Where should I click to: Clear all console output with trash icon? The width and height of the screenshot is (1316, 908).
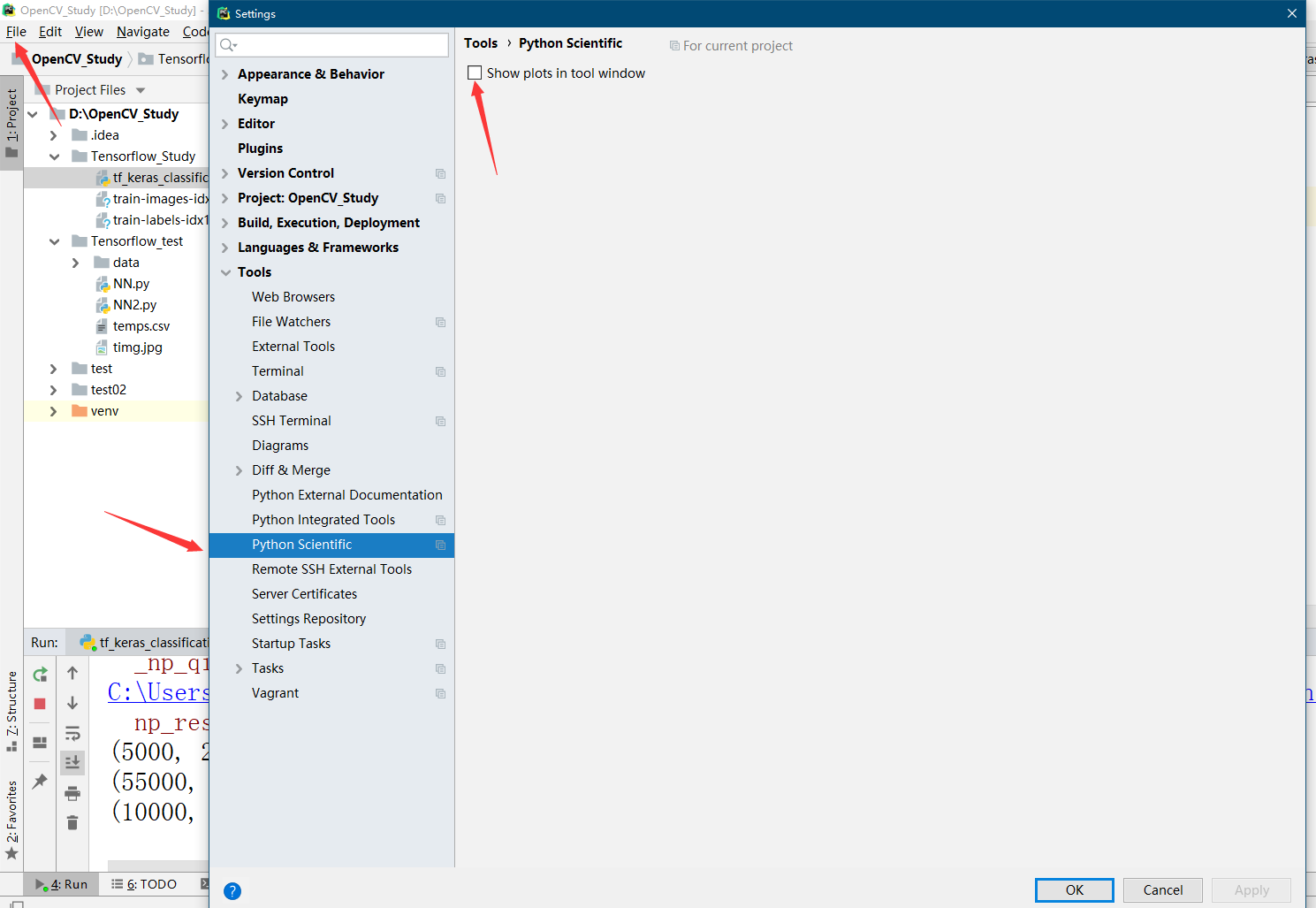tap(72, 822)
